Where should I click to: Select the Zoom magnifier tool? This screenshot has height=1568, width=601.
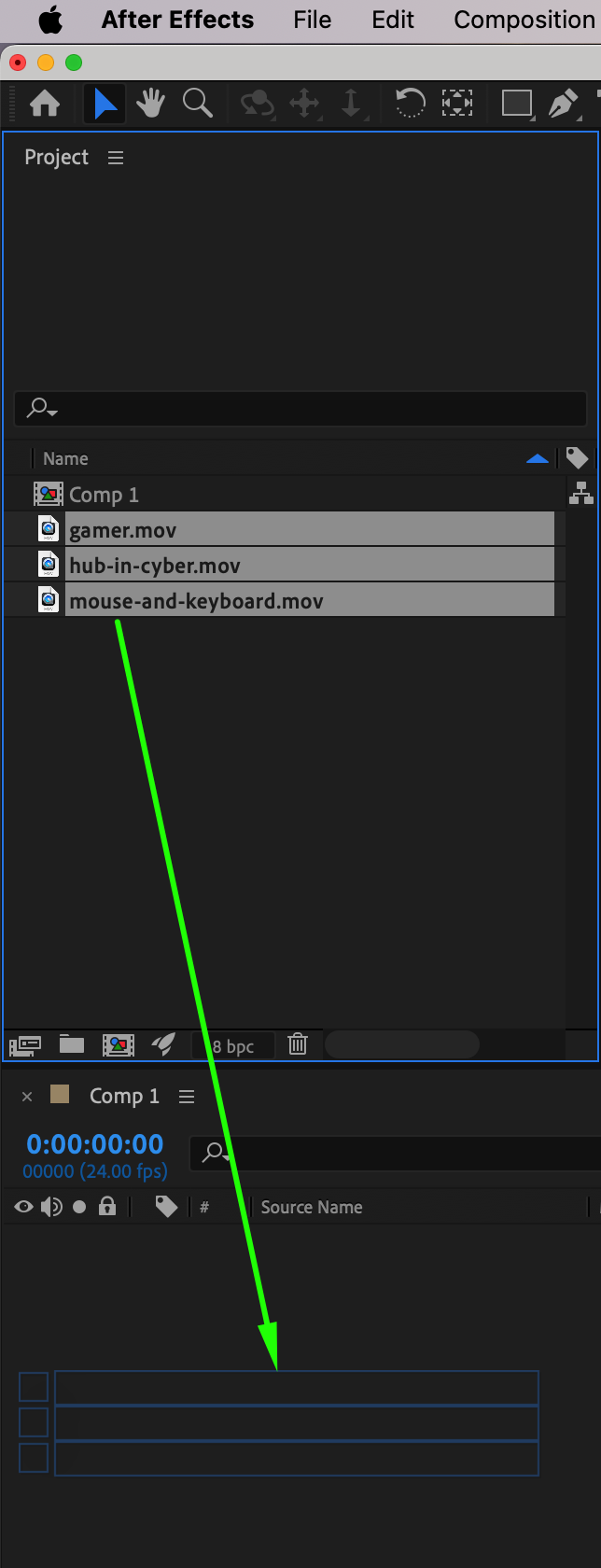pyautogui.click(x=198, y=103)
